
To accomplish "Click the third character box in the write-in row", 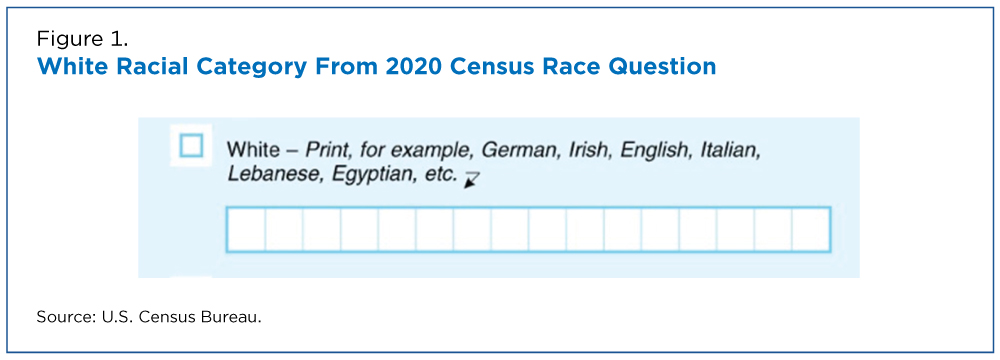I will 321,229.
